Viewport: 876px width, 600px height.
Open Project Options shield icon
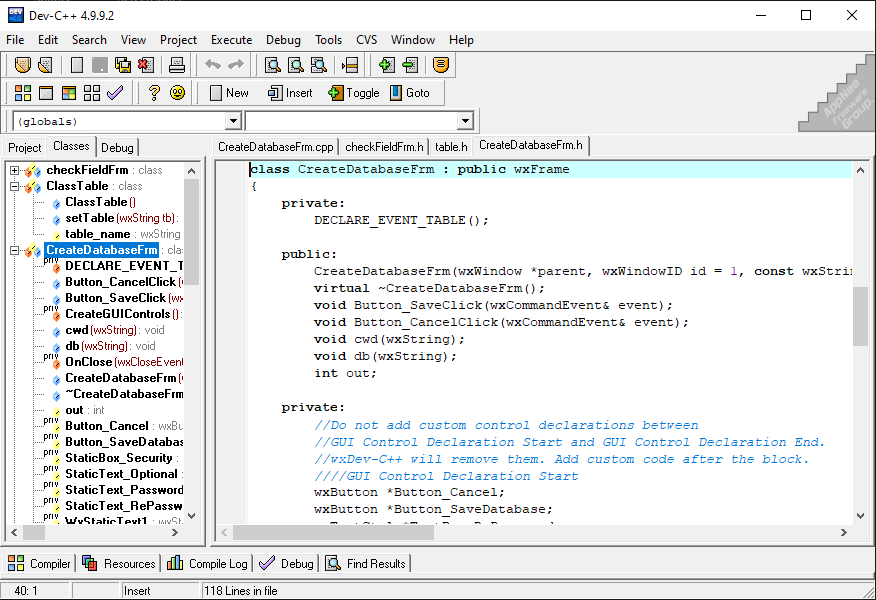441,65
